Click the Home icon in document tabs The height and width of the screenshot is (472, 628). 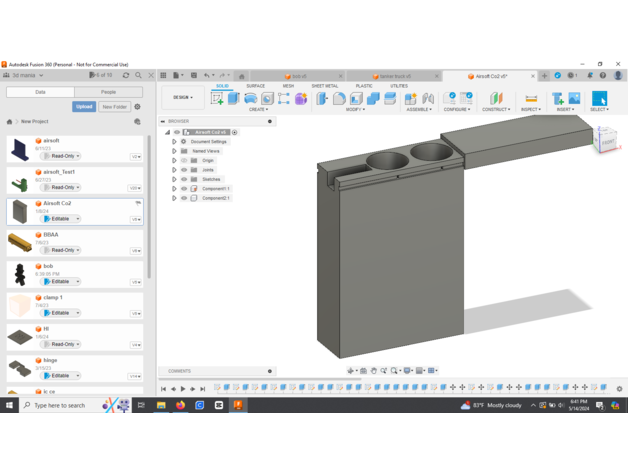coord(241,76)
